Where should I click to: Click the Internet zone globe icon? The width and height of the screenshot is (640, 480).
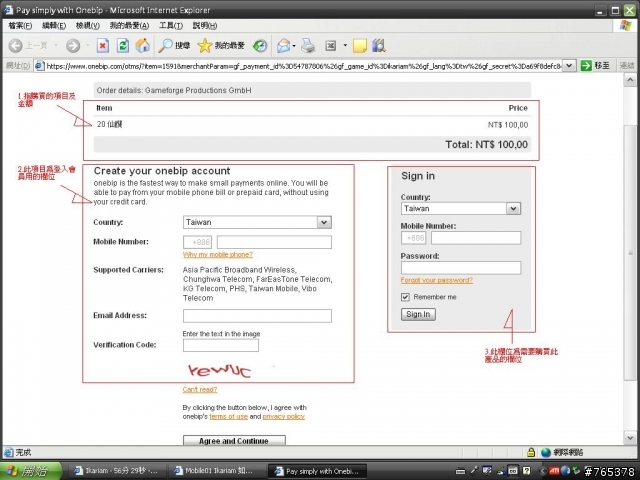point(546,452)
